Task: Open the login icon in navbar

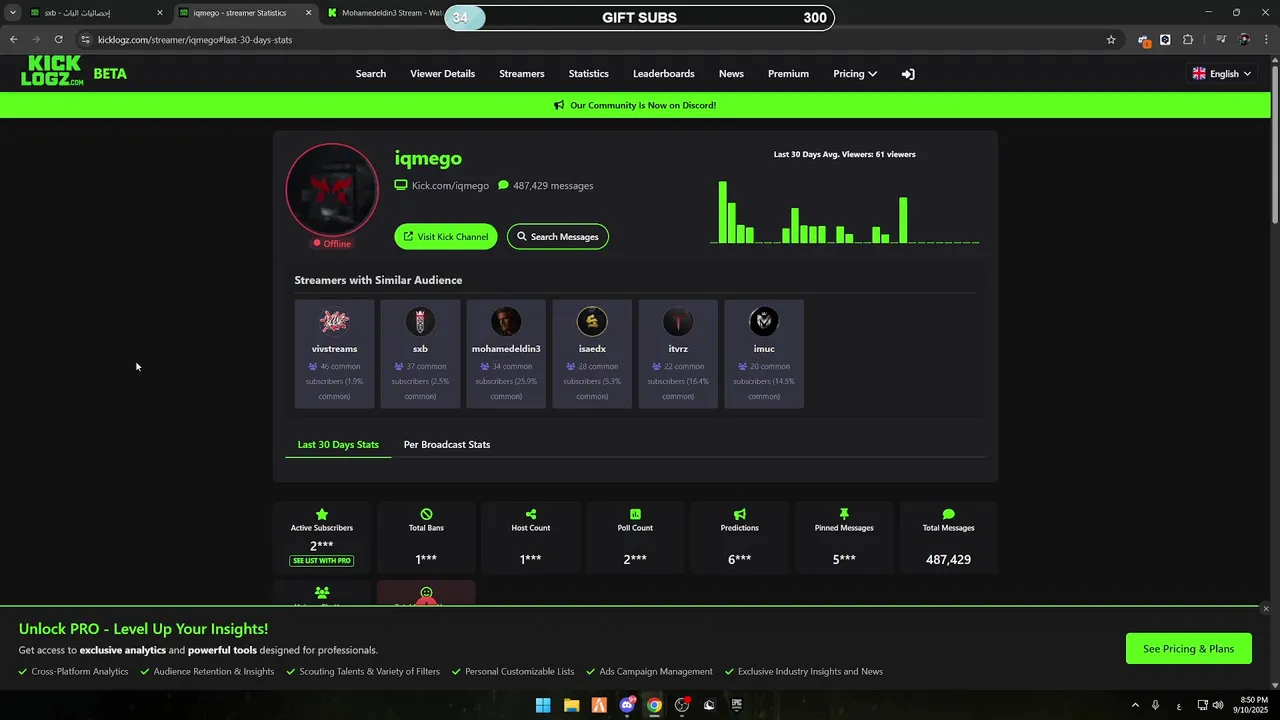Action: tap(908, 74)
